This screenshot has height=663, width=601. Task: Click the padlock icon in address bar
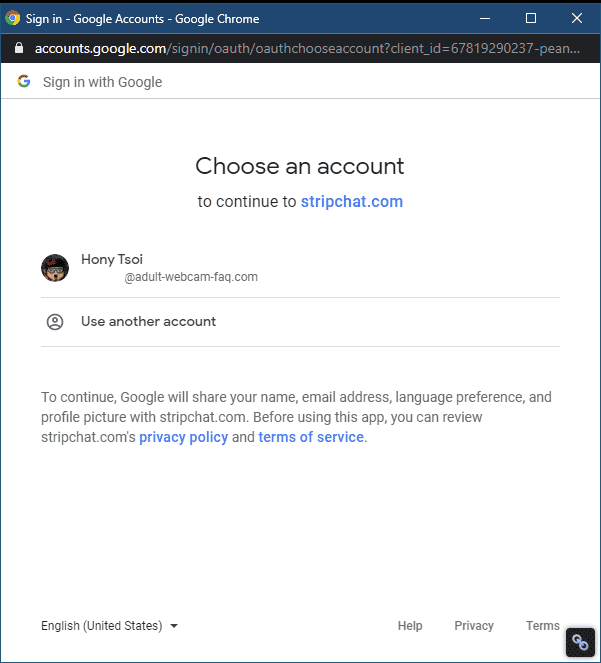19,48
